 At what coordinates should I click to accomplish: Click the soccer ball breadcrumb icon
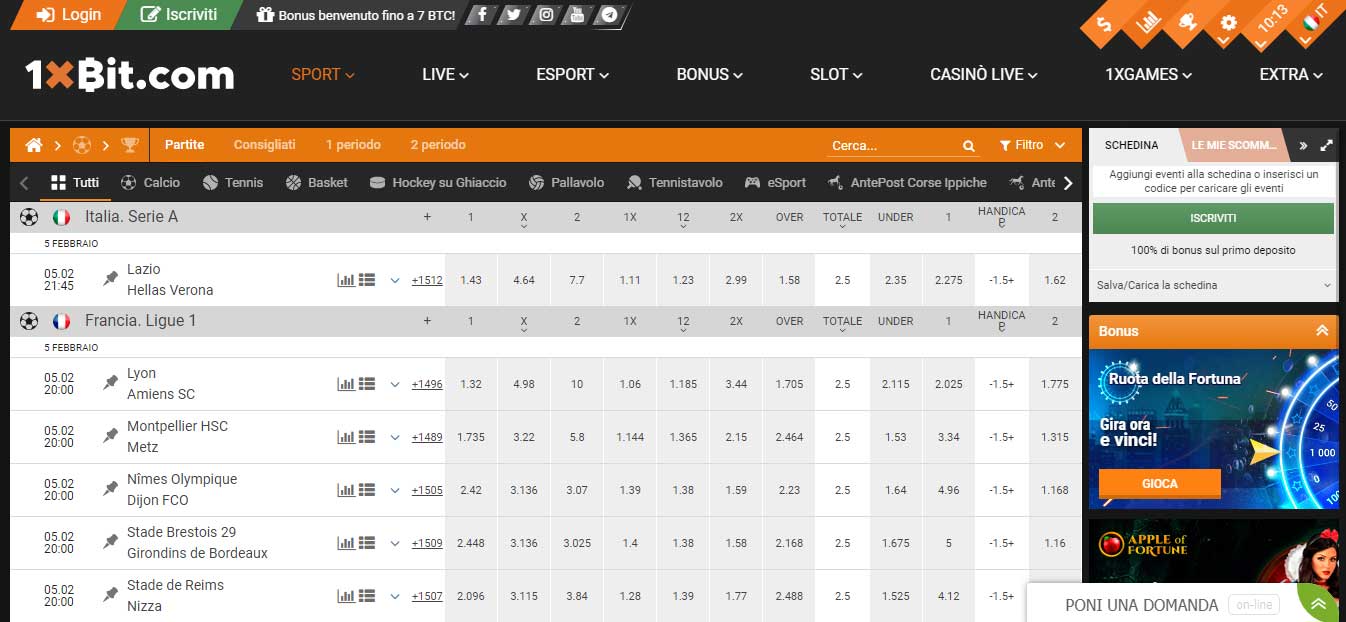coord(82,145)
